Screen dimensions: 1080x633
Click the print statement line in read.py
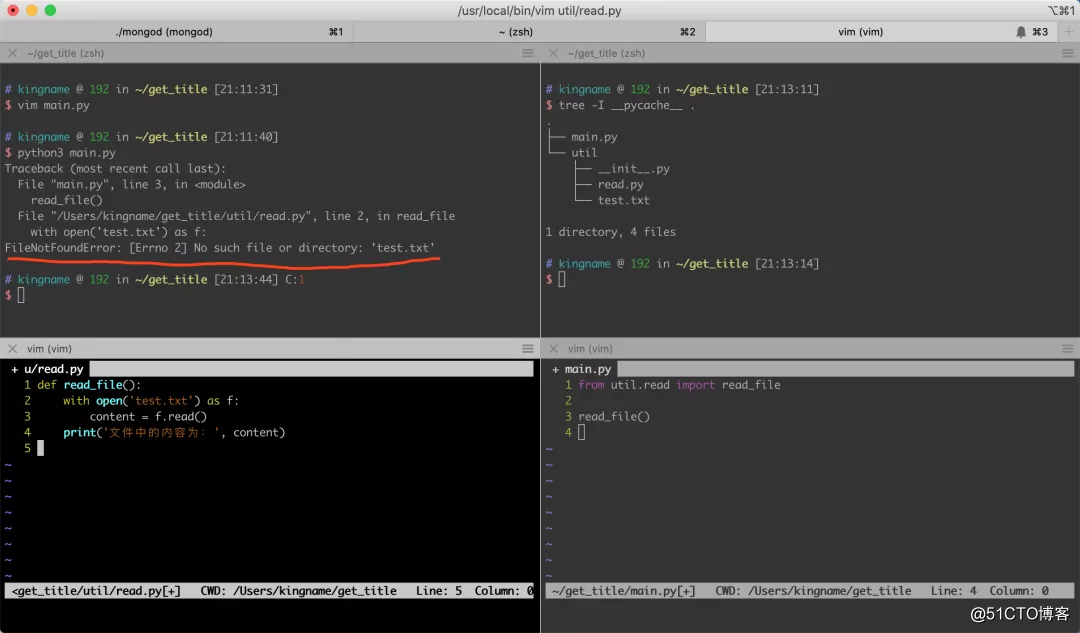tap(173, 432)
